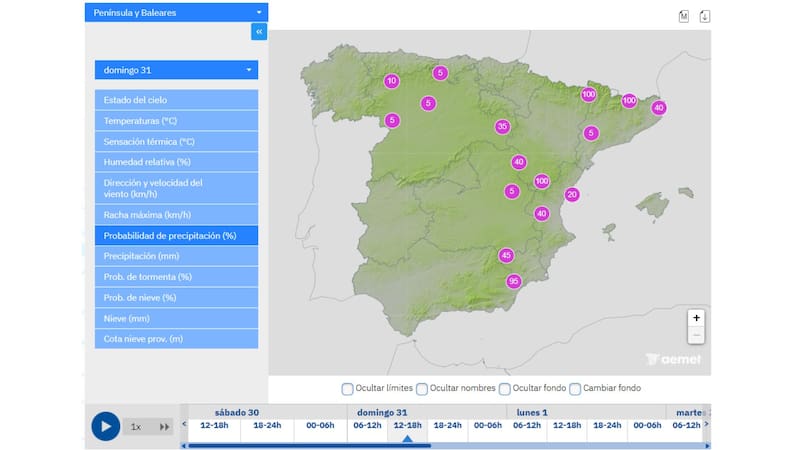The width and height of the screenshot is (800, 450).
Task: Select Dirección y velocidad del viento layer
Action: [177, 188]
